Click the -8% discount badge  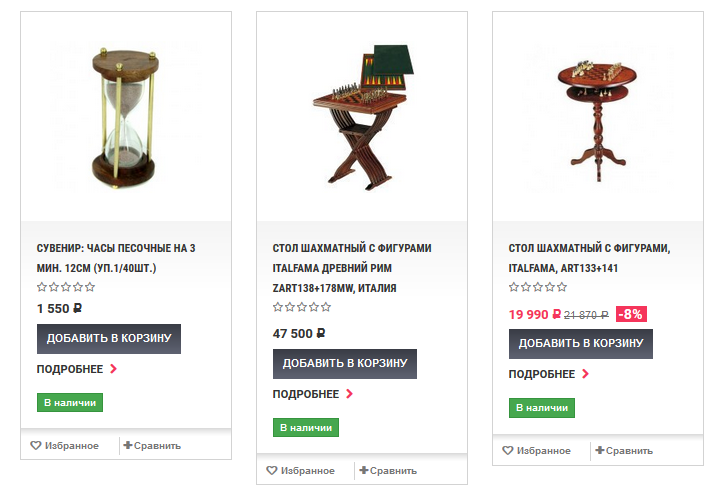point(631,315)
